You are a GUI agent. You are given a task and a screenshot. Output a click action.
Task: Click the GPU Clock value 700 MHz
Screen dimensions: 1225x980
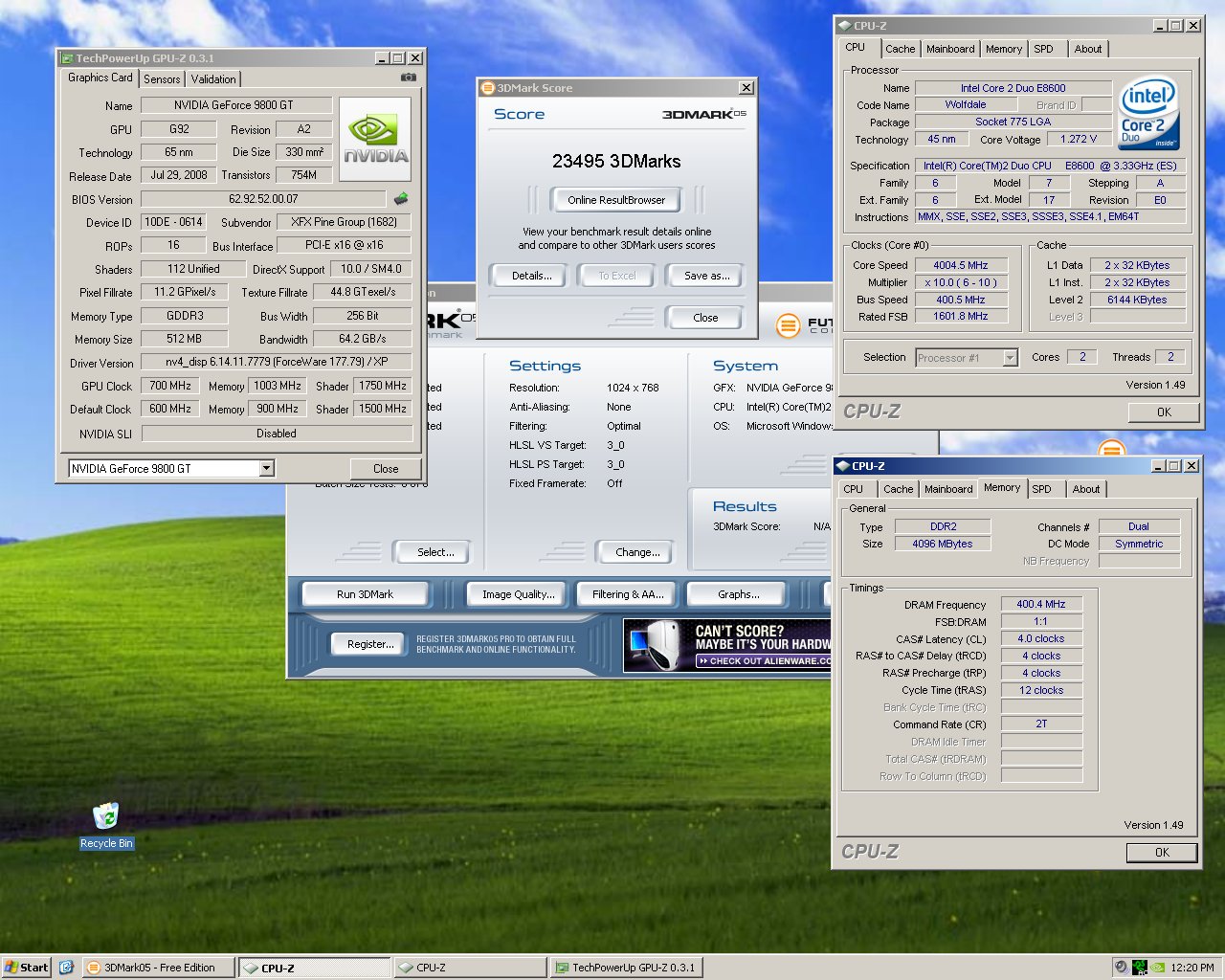(x=170, y=386)
